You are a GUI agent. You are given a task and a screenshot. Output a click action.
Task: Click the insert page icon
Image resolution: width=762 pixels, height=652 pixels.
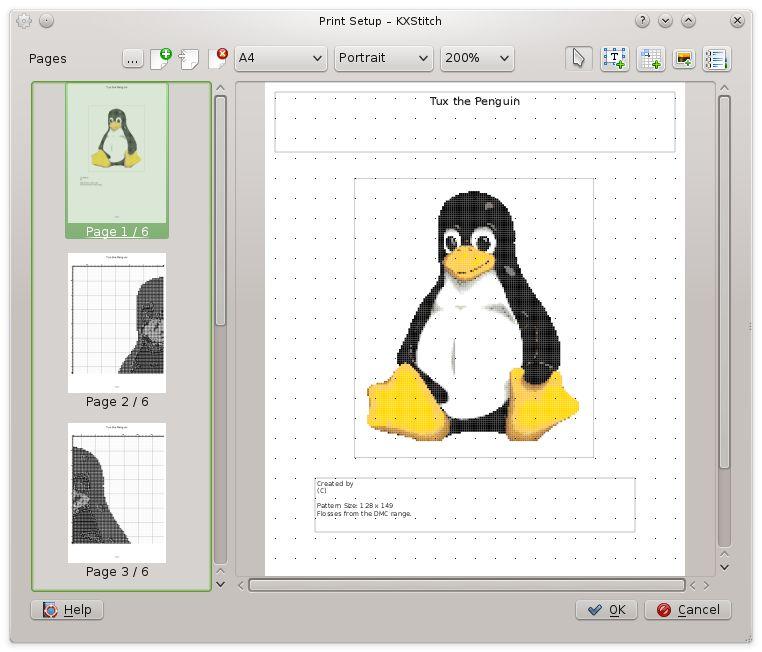tap(189, 59)
